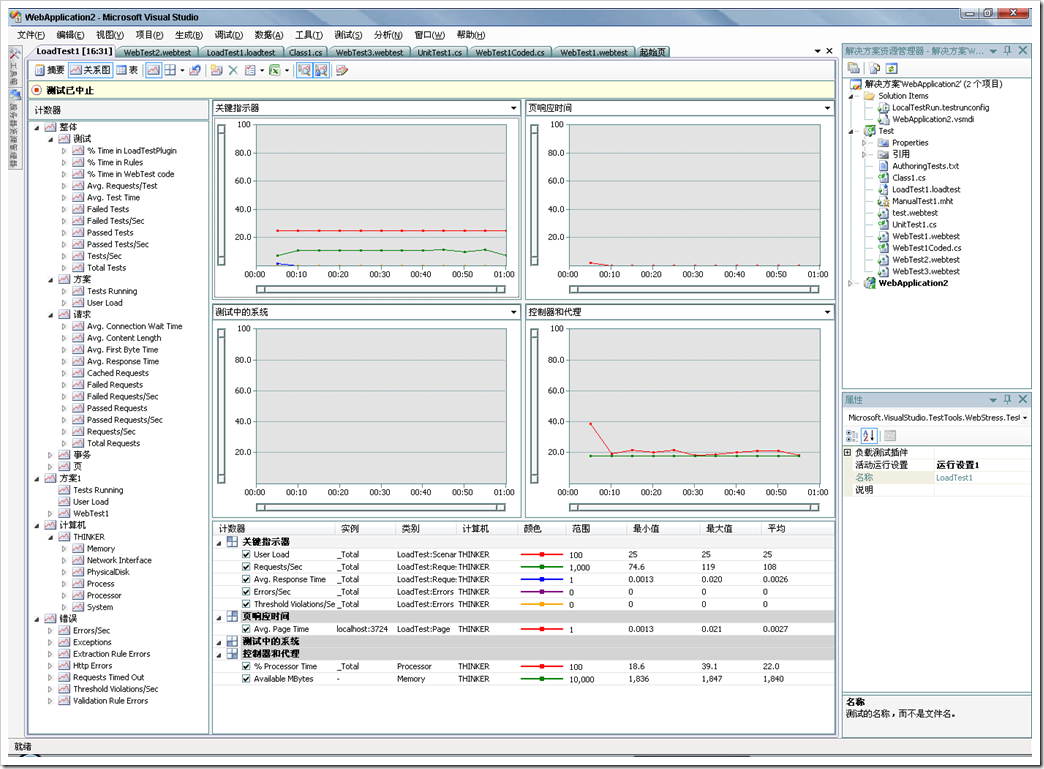Uncheck the Available MBytes checkbox
Screen dimensions: 1044x769
[246, 678]
